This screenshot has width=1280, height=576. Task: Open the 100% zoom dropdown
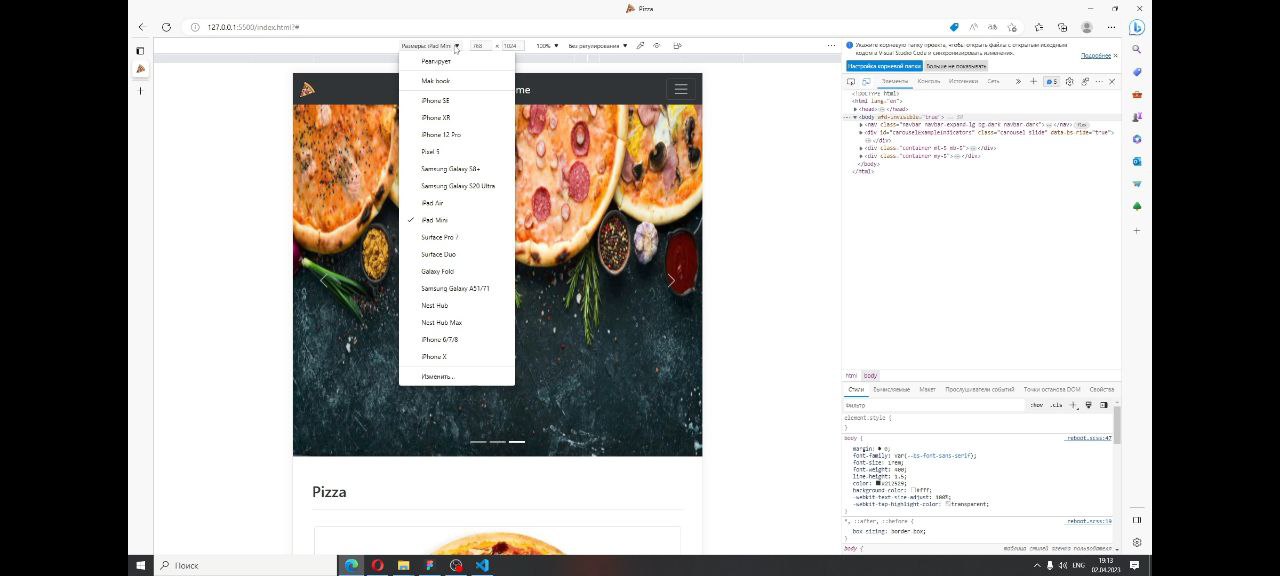[546, 45]
